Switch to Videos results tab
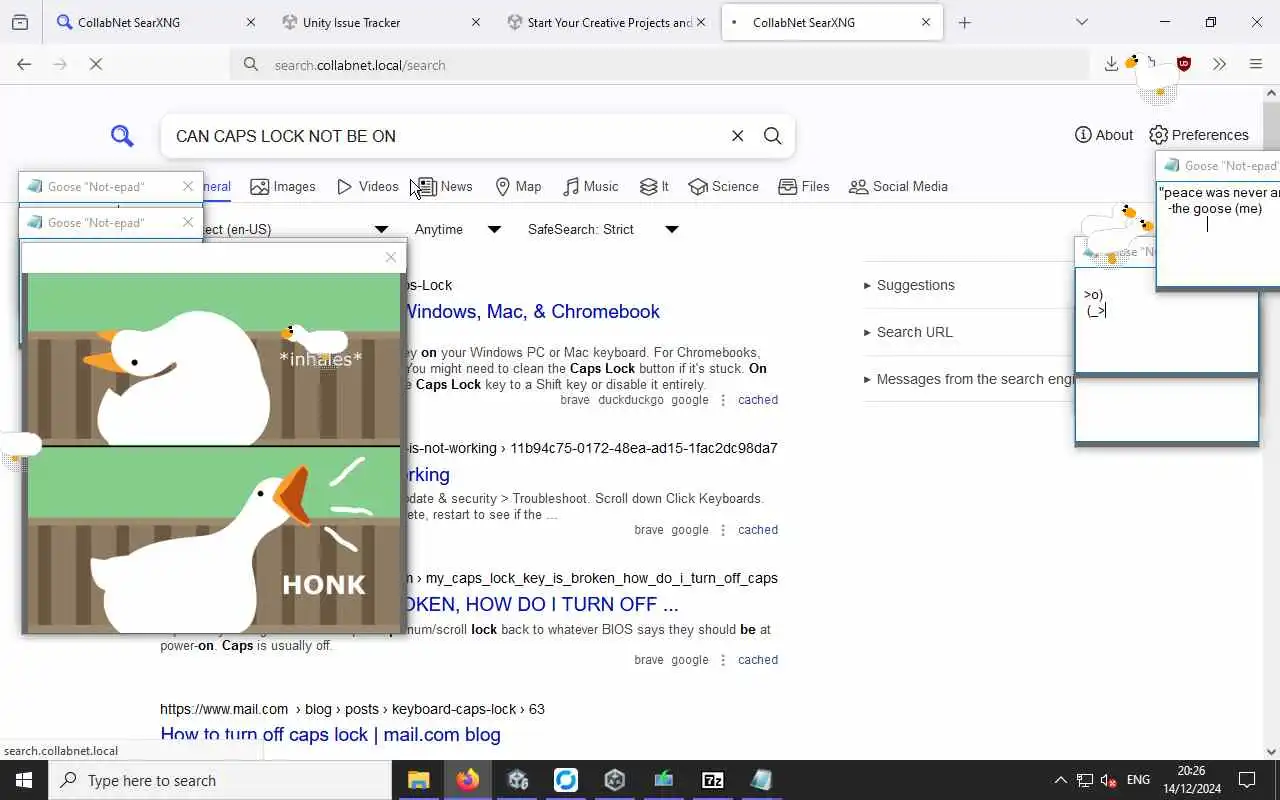1280x800 pixels. [x=367, y=187]
